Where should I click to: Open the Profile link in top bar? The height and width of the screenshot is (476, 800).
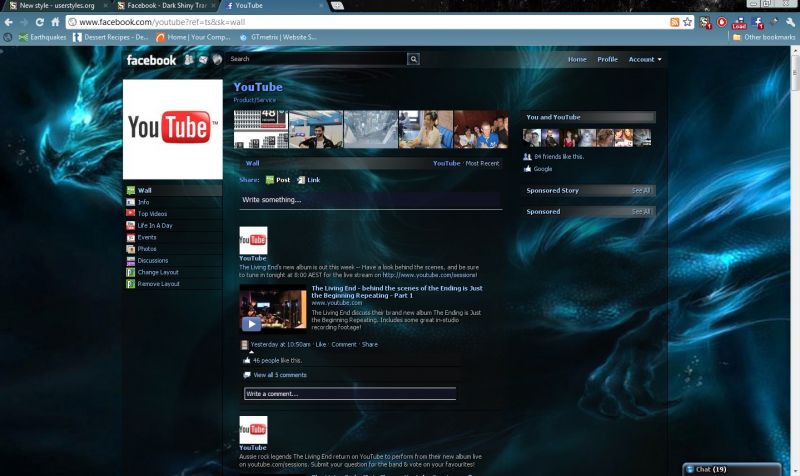pos(607,60)
